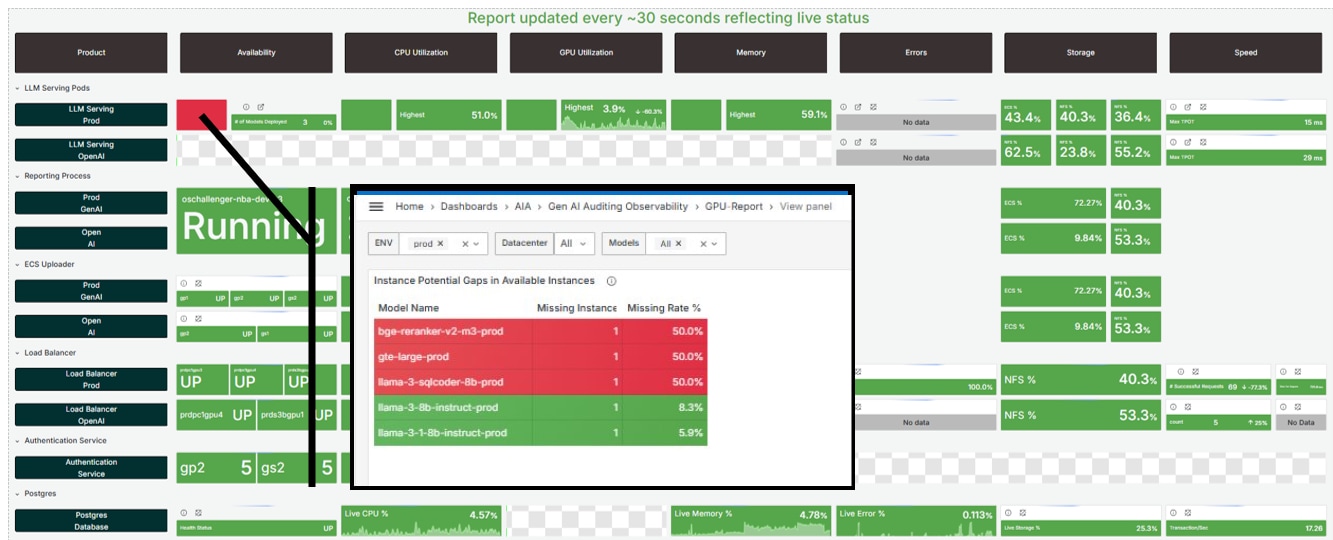Click the Availability column header button
1333x540 pixels.
click(256, 52)
